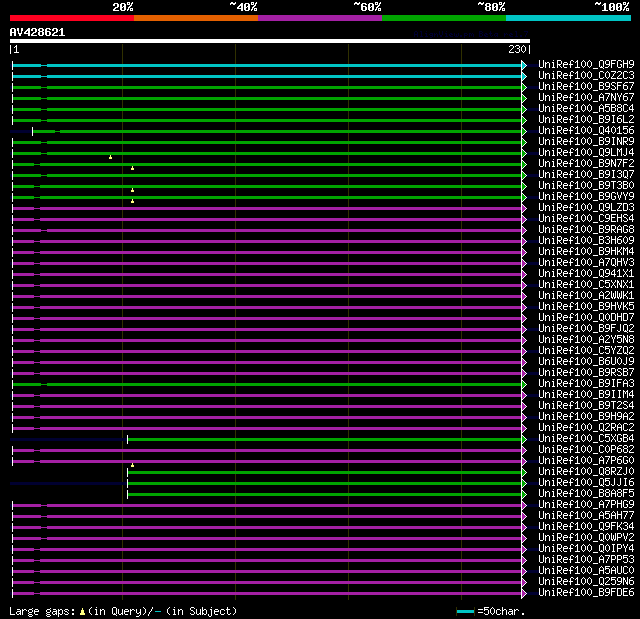Image resolution: width=640 pixels, height=619 pixels.
Task: Click the yellow gap marker under A7P6G0 row
Action: [132, 465]
